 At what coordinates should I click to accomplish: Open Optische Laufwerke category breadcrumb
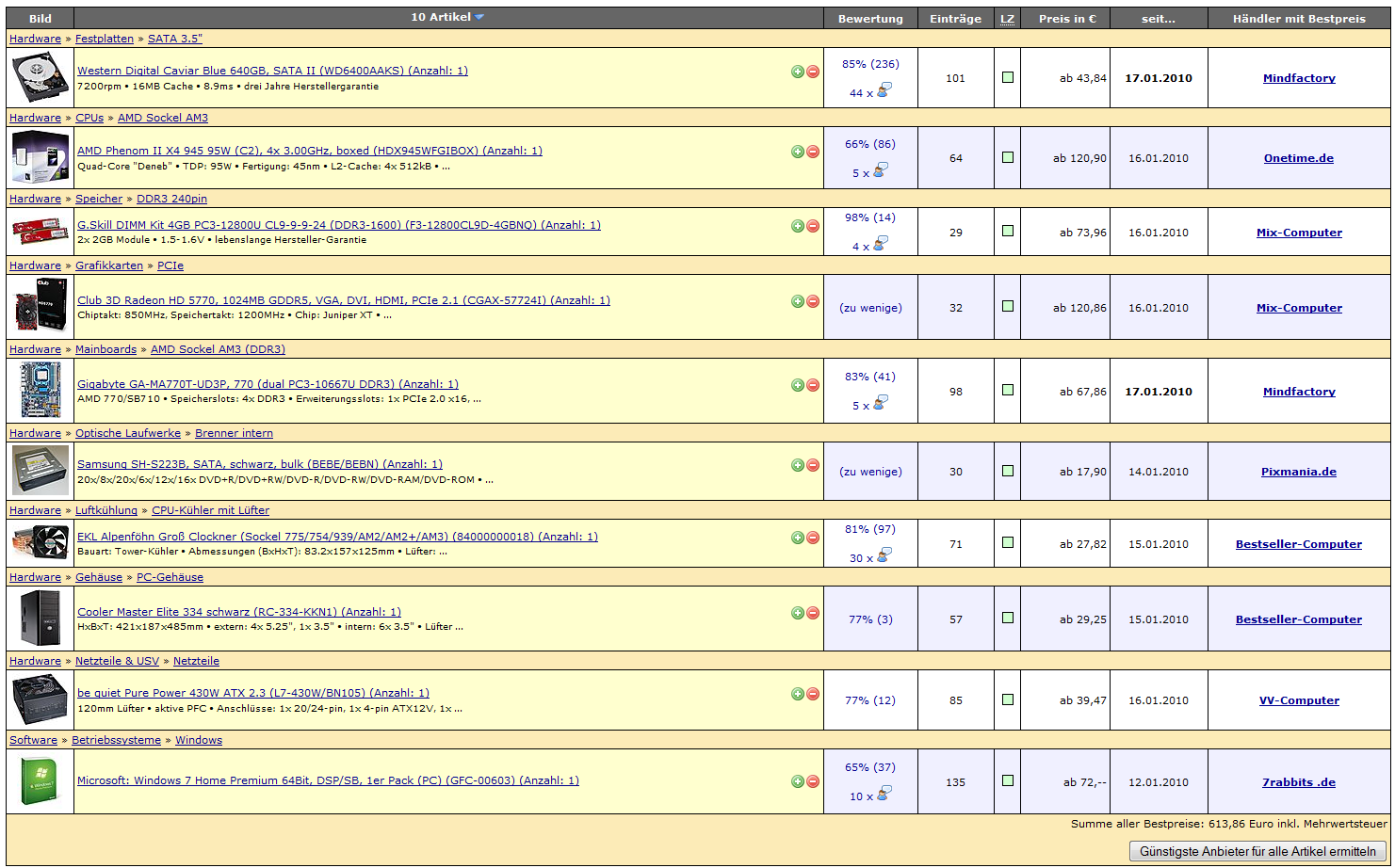[x=128, y=433]
